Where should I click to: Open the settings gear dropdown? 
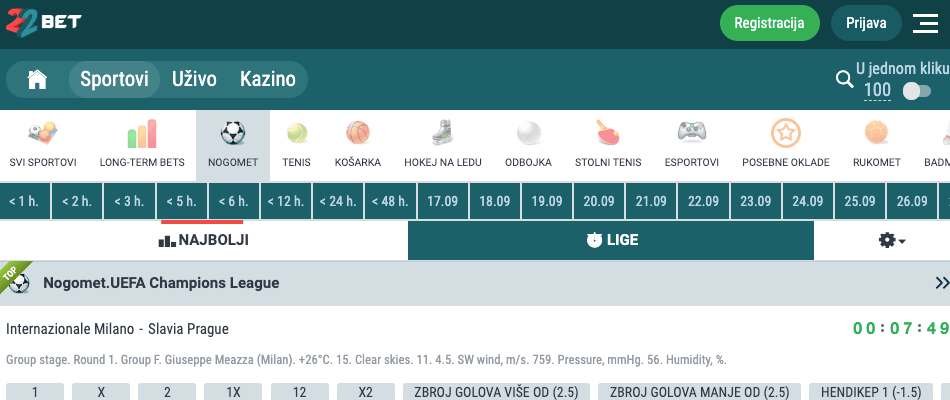[x=890, y=241]
